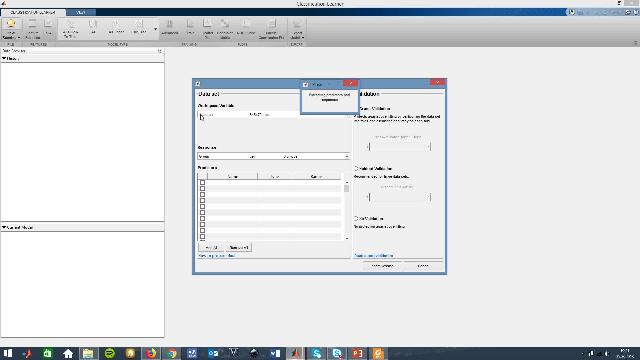
Task: Open Firefox from the taskbar
Action: (x=151, y=353)
